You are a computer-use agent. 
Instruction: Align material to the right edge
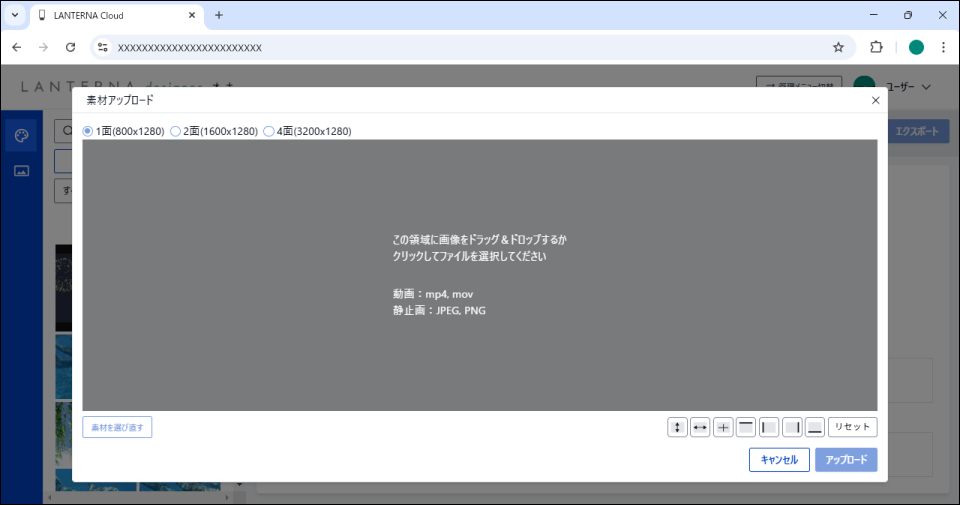(x=792, y=427)
